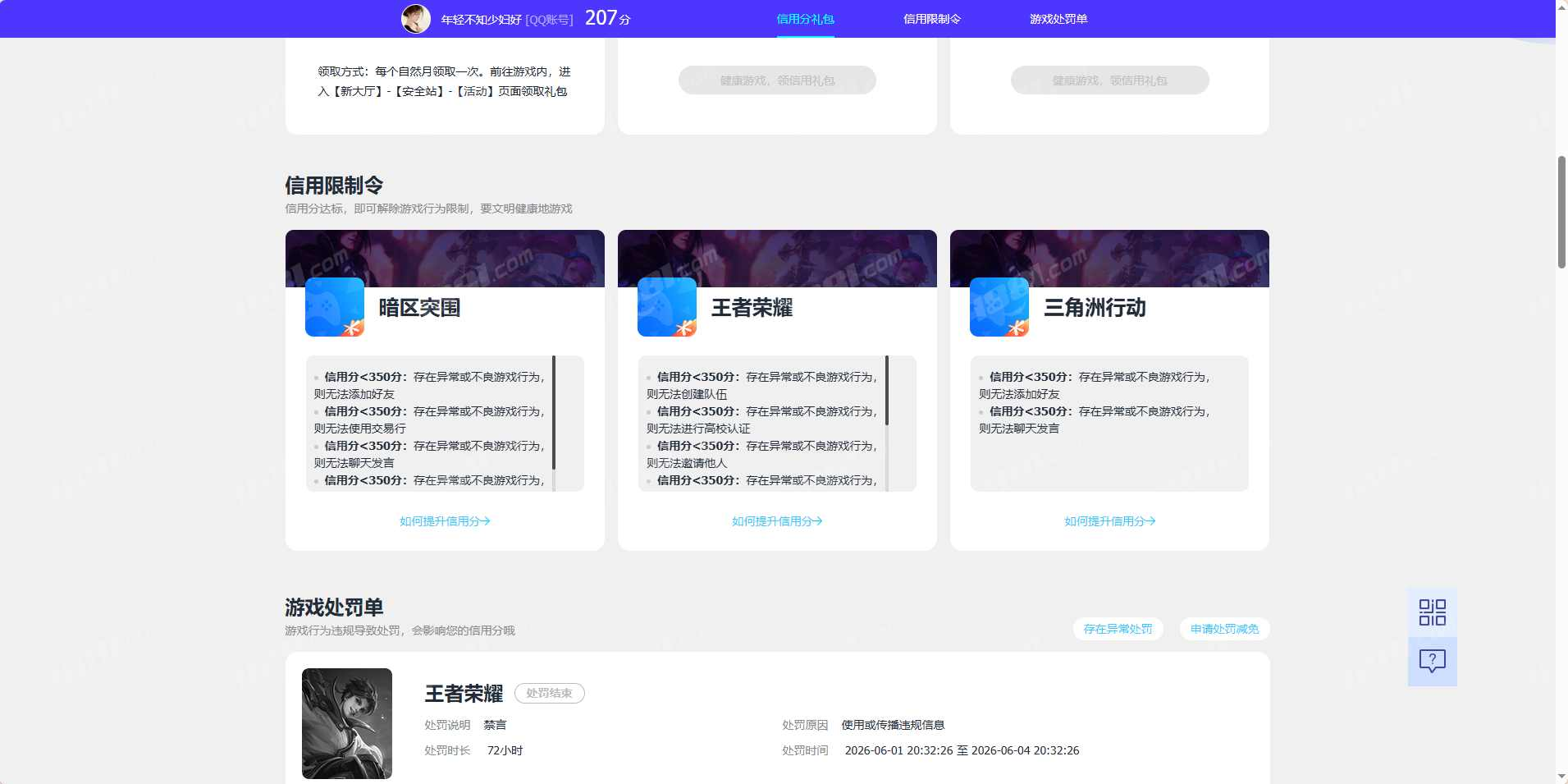Screen dimensions: 1568x784
Task: Switch to the 信用分礼包 tab
Action: click(x=805, y=19)
